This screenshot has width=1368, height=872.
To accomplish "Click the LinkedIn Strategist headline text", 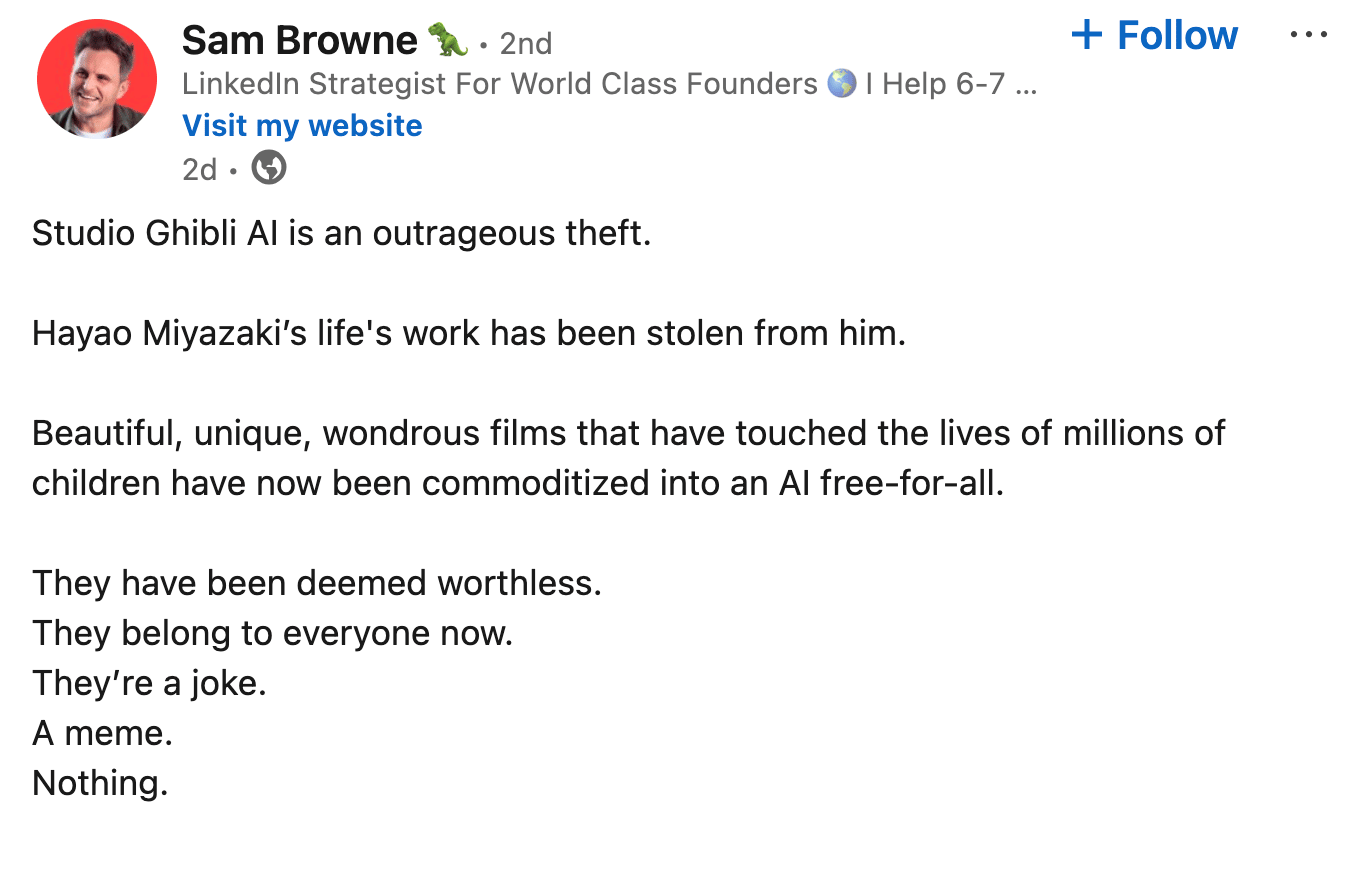I will click(500, 84).
